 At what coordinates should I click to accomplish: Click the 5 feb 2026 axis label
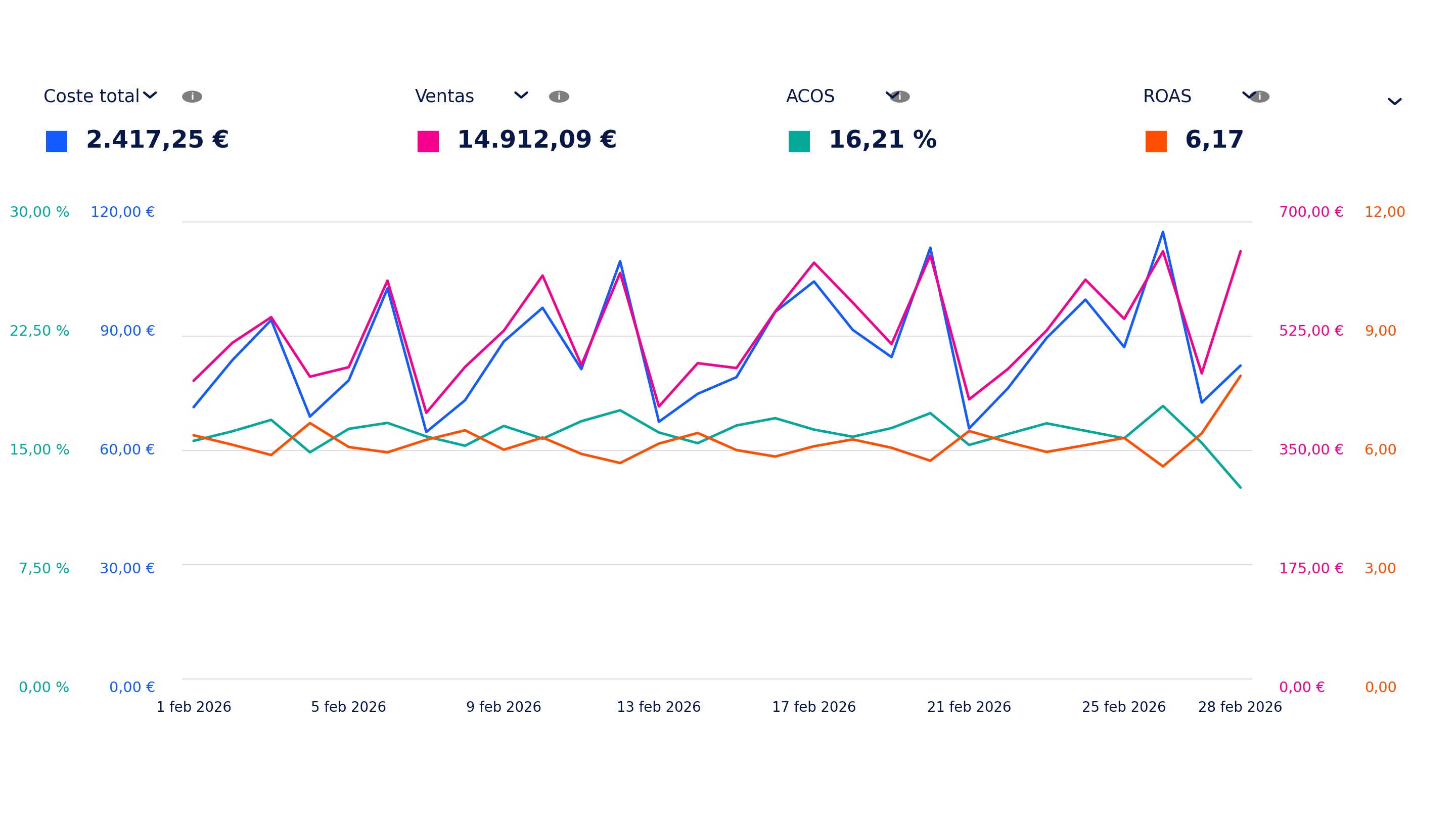[348, 707]
